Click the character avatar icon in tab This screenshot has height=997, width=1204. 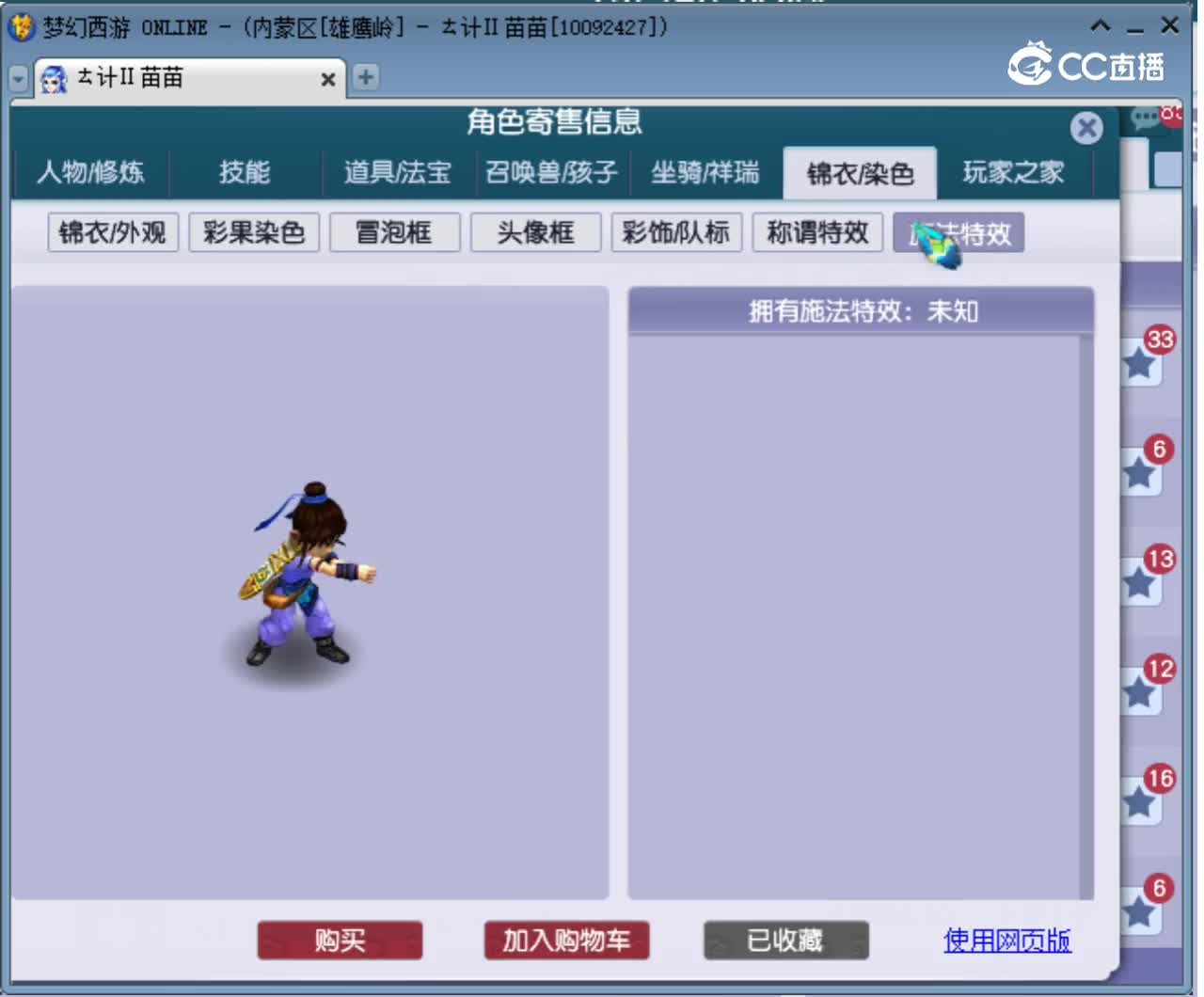pos(55,79)
